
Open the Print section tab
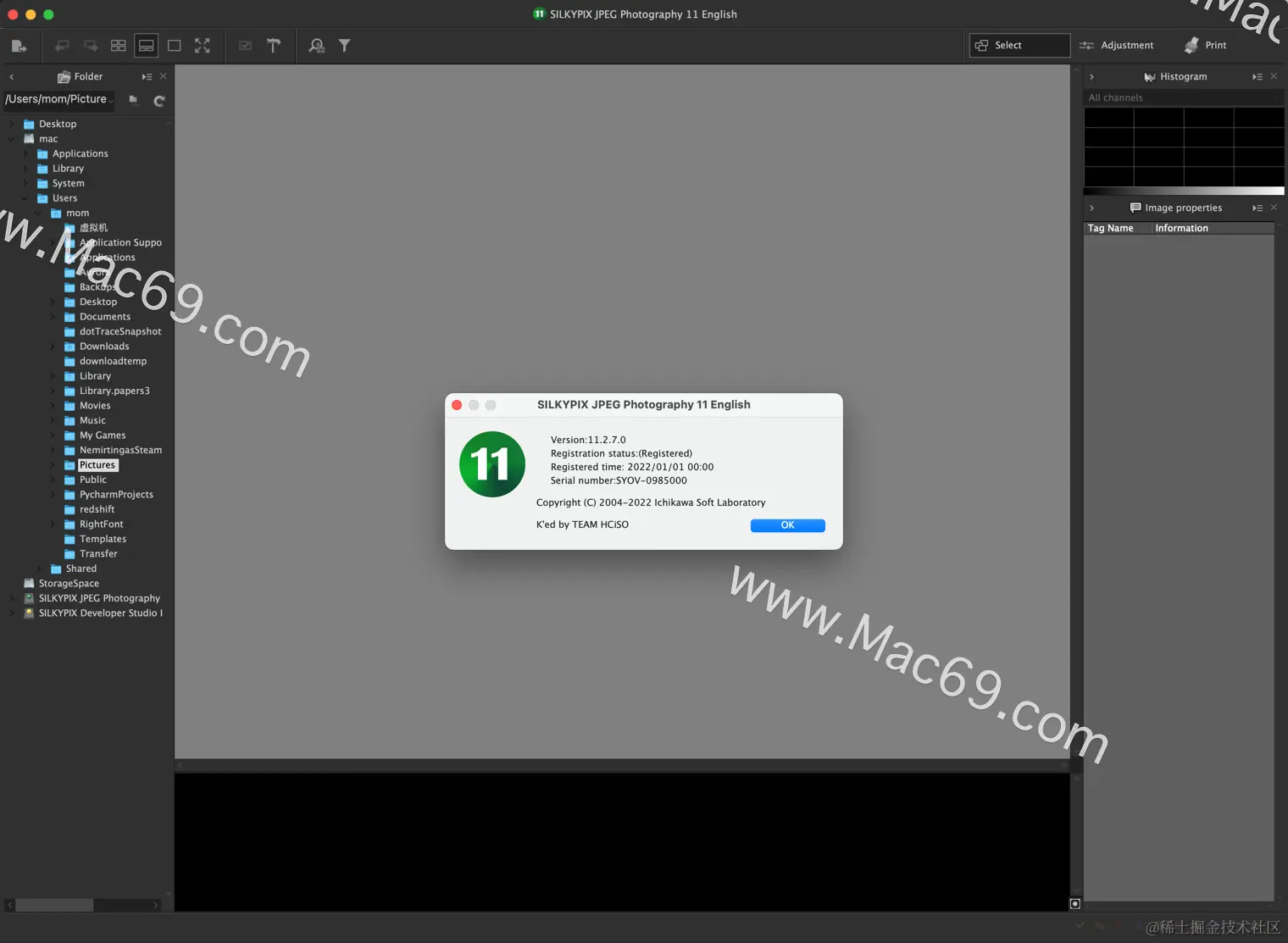[x=1205, y=45]
